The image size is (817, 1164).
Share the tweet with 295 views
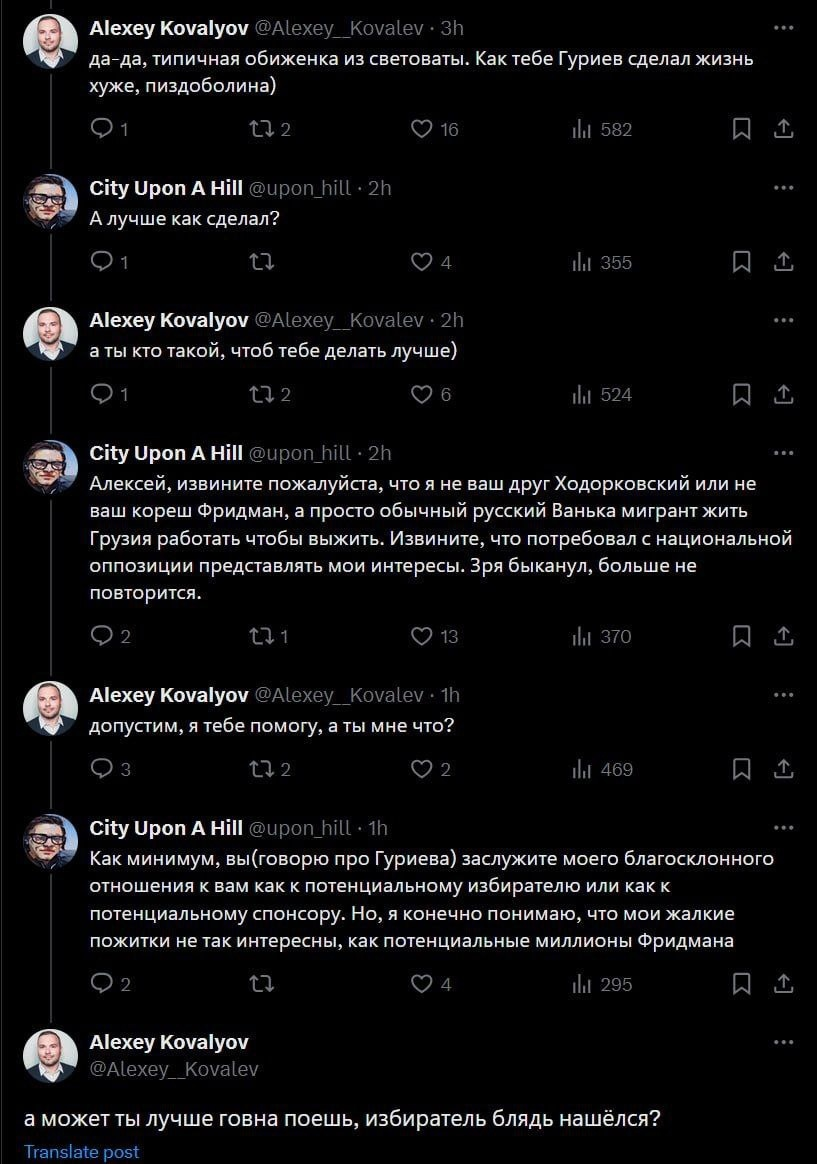click(x=785, y=984)
